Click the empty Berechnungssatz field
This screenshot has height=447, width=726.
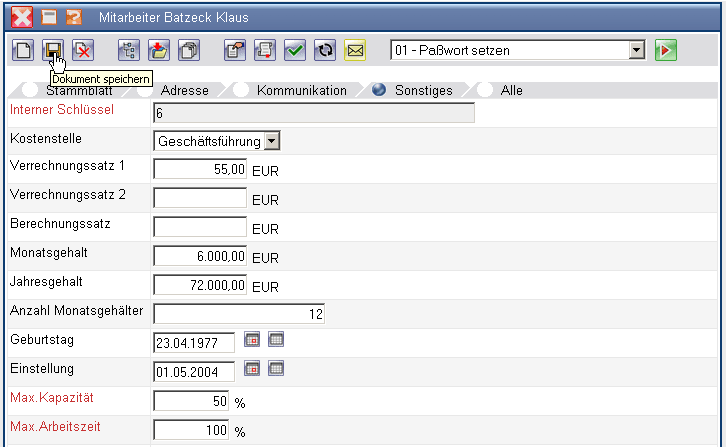pos(200,227)
